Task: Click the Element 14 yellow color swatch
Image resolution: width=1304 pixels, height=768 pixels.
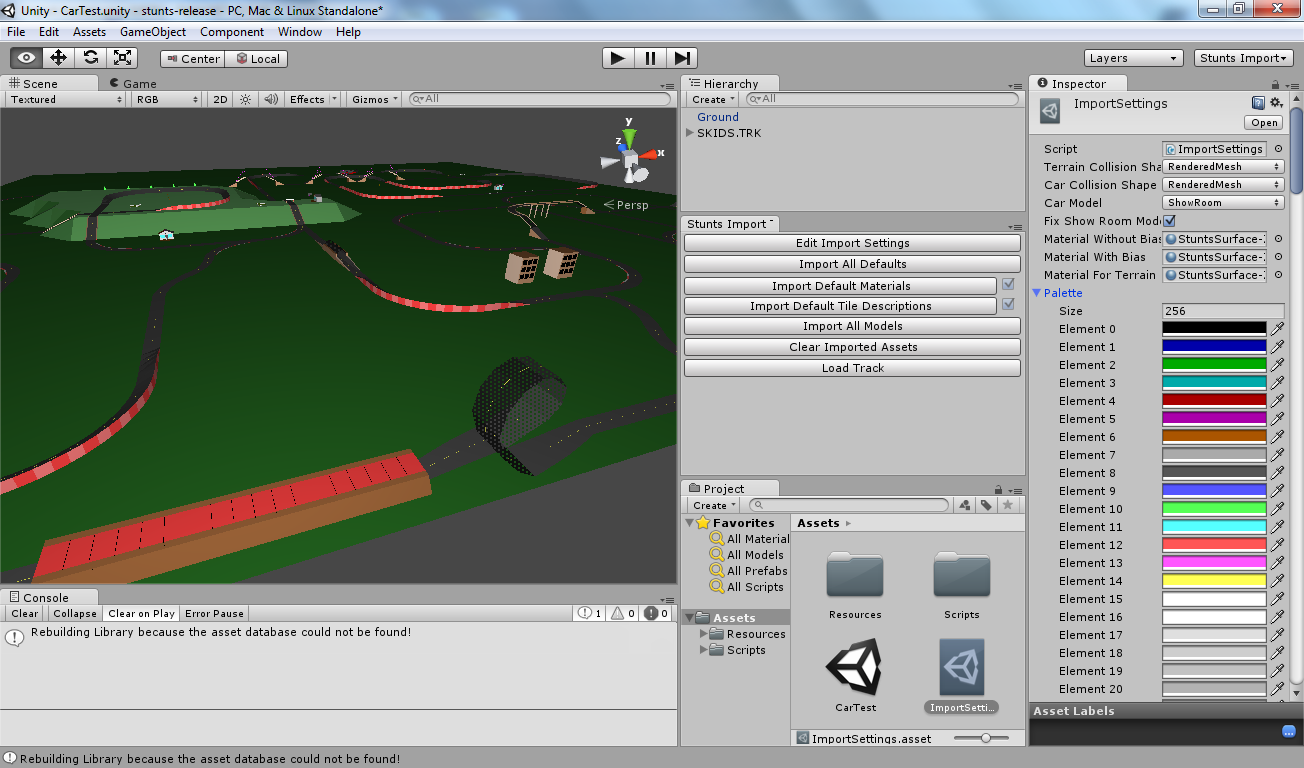Action: click(x=1214, y=581)
